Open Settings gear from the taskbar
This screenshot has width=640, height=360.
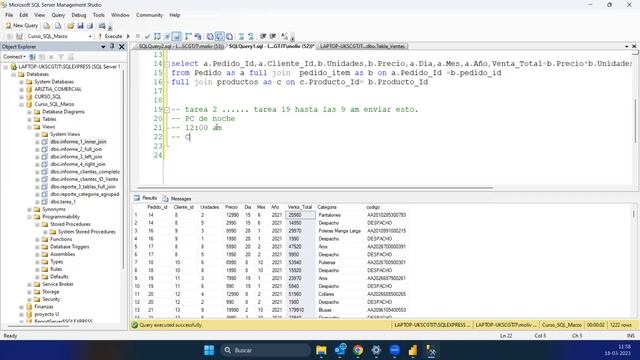point(376,350)
